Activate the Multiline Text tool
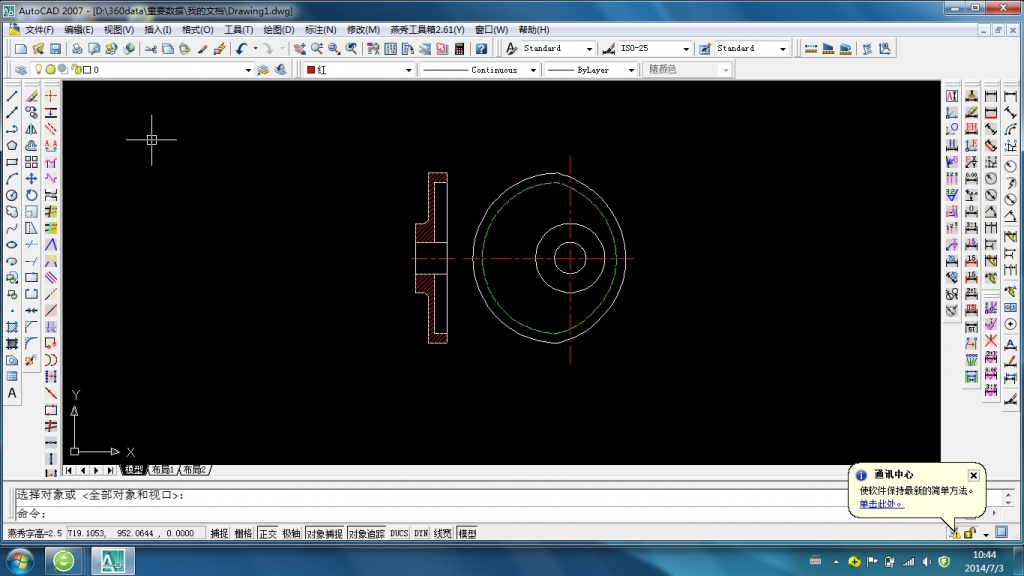This screenshot has height=576, width=1024. (x=12, y=393)
